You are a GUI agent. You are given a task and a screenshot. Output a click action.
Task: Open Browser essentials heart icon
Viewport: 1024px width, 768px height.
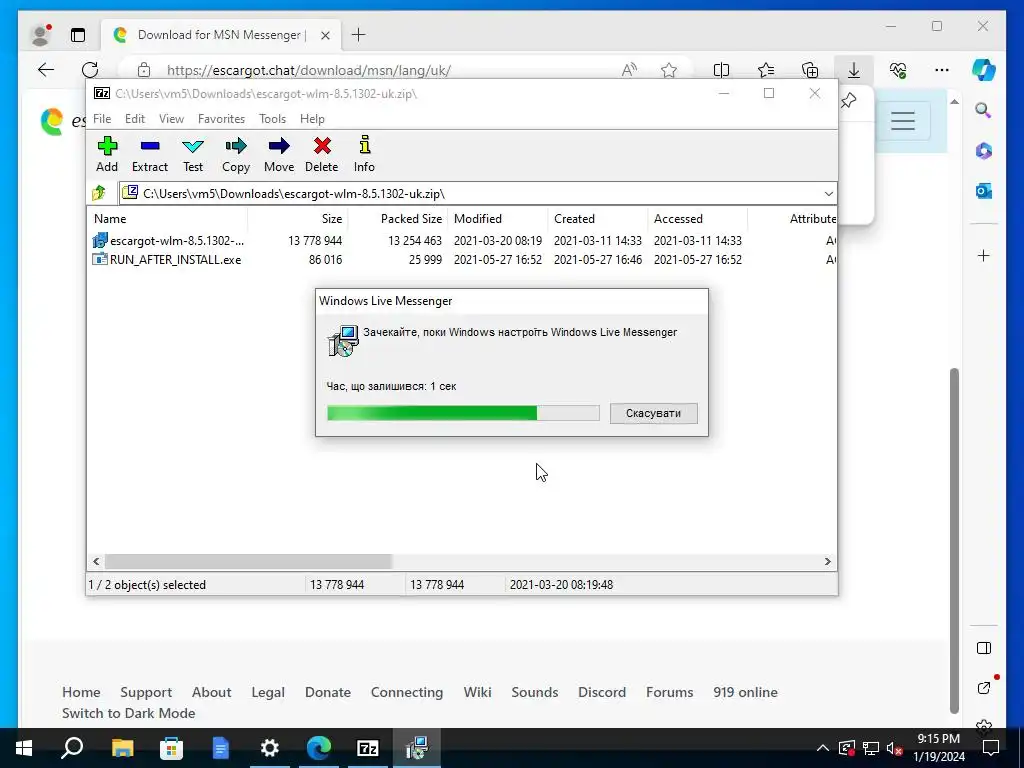[x=898, y=70]
